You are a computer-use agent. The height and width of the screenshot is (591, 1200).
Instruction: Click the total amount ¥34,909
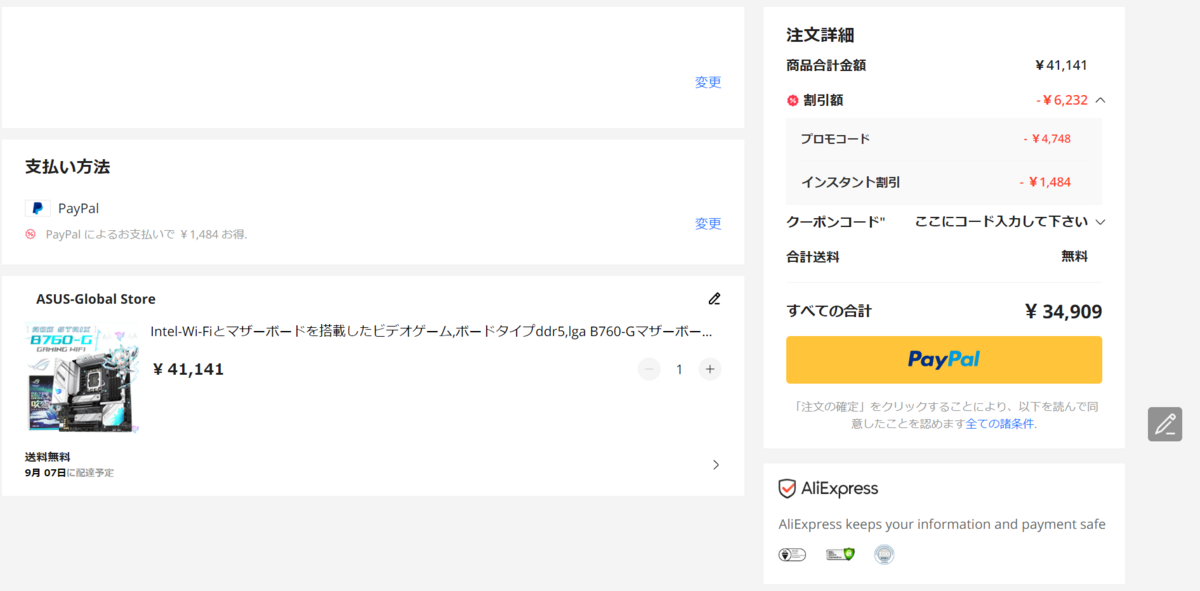click(1063, 311)
